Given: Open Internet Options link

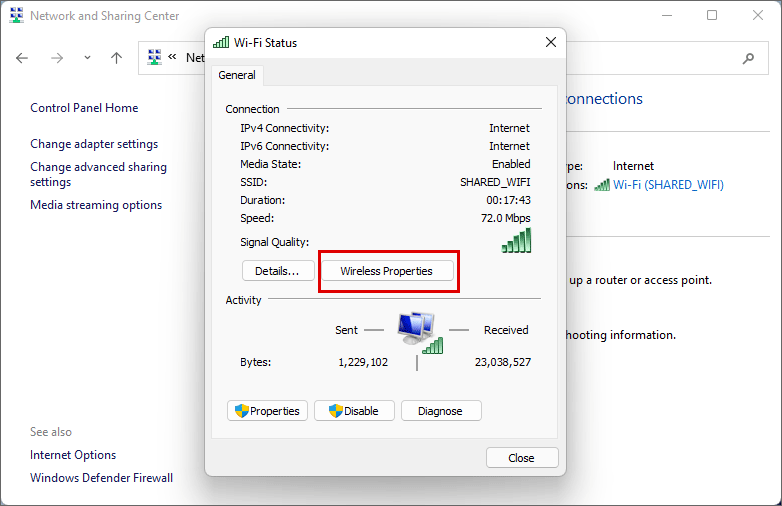Looking at the screenshot, I should pyautogui.click(x=73, y=455).
